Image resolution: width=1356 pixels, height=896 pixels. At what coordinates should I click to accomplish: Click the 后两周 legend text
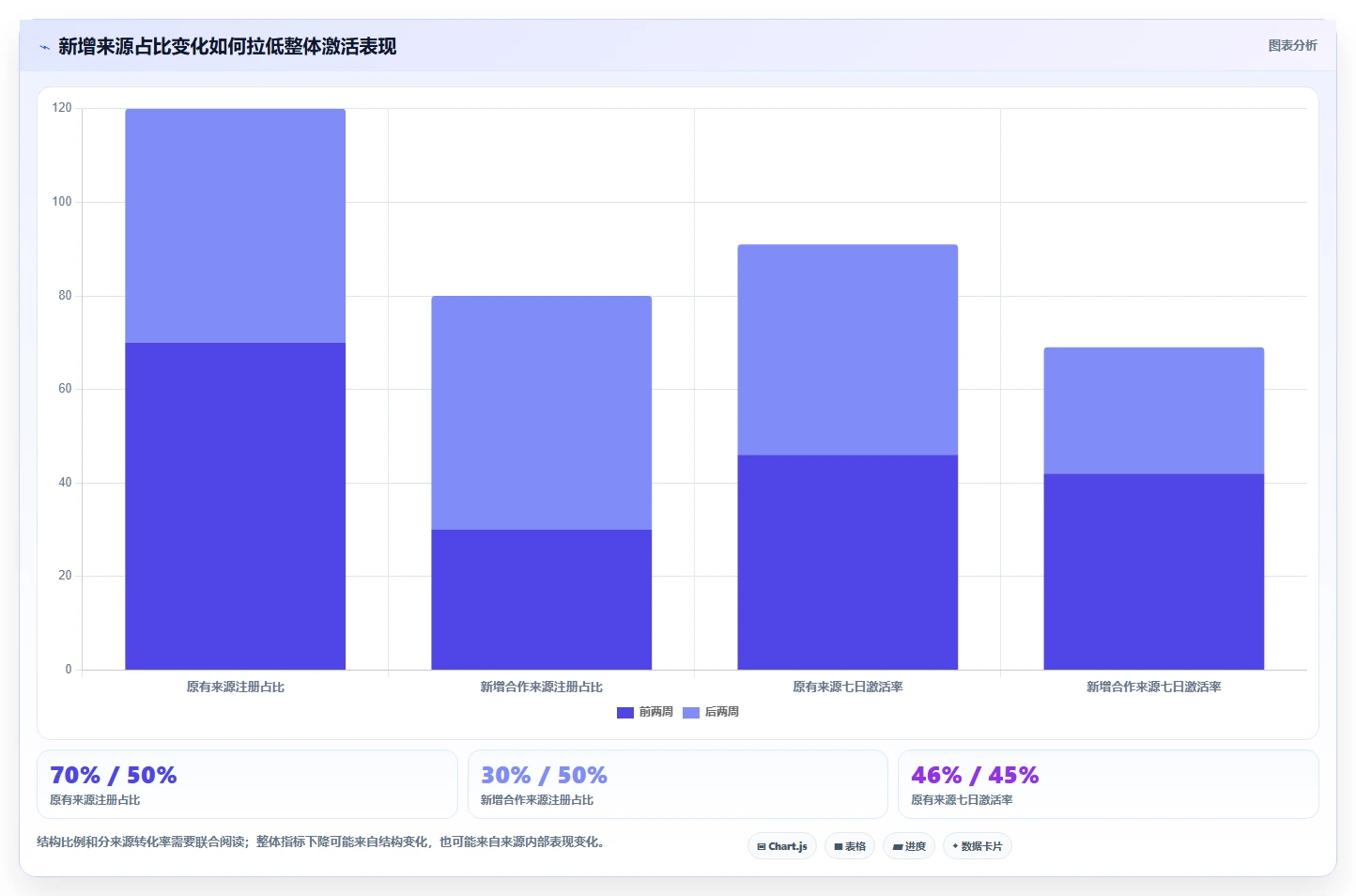(x=722, y=712)
